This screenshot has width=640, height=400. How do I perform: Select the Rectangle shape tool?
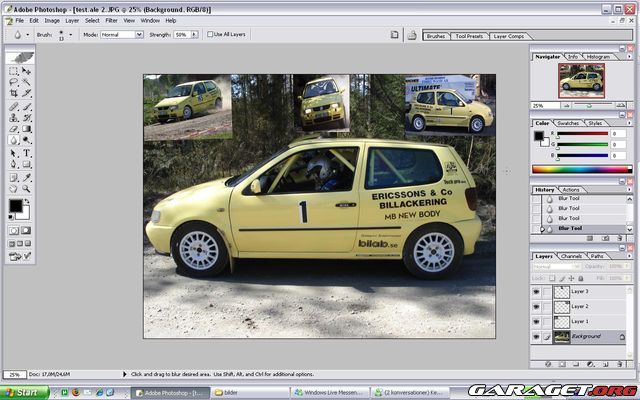(x=27, y=164)
